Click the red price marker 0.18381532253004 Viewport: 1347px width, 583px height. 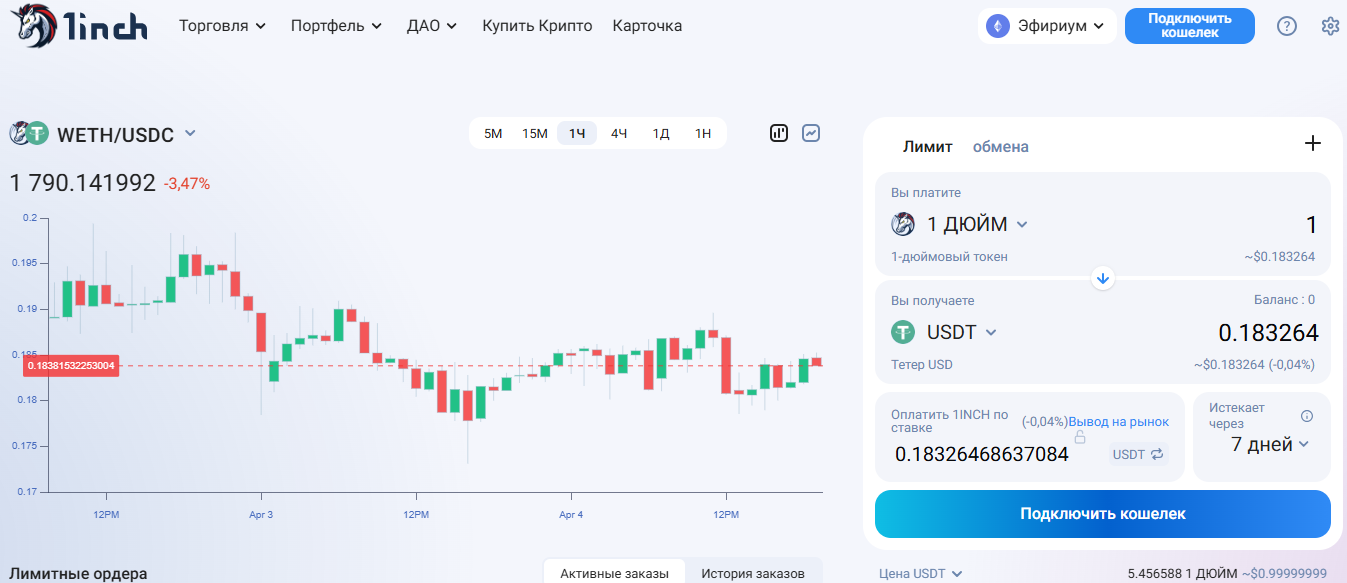point(72,366)
